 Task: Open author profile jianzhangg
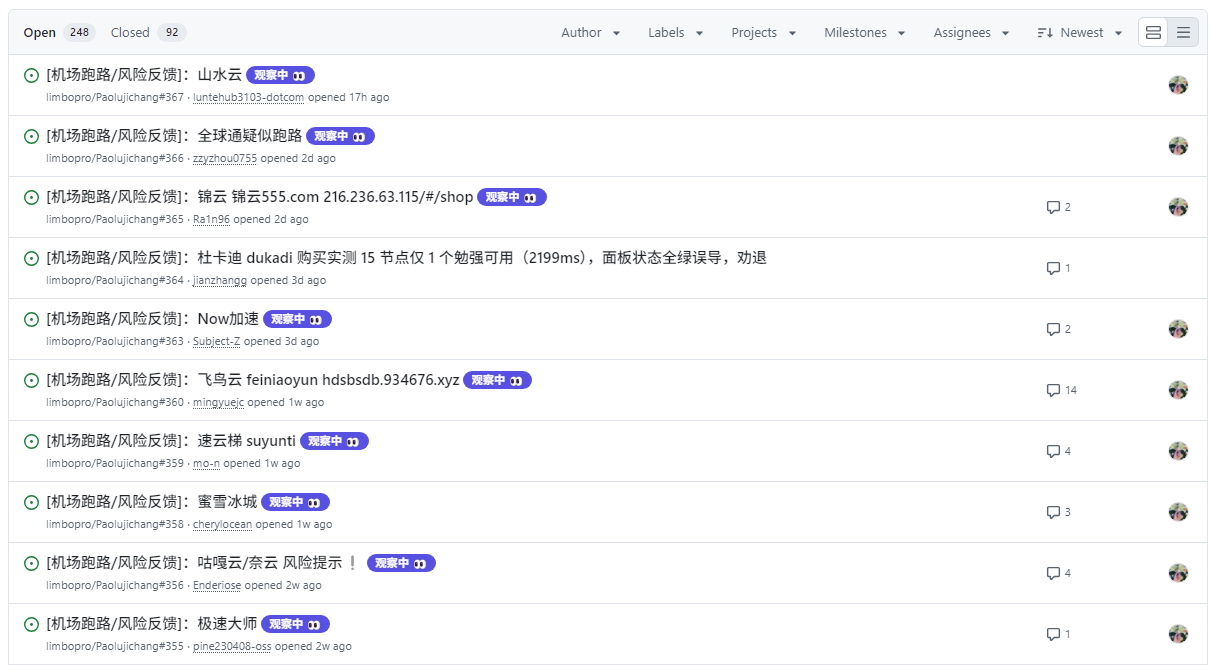tap(220, 280)
